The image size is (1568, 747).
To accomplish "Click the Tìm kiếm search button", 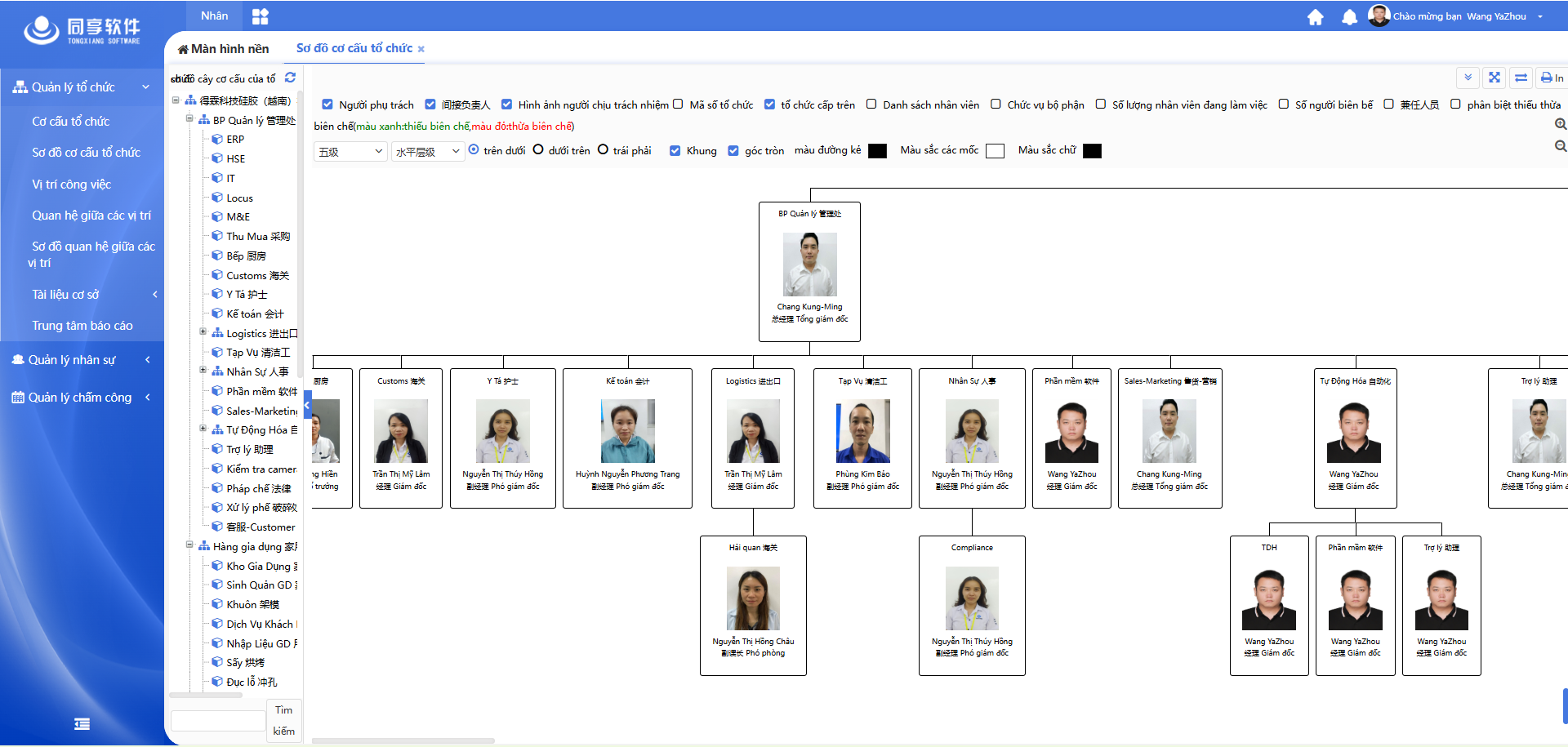I will 284,721.
